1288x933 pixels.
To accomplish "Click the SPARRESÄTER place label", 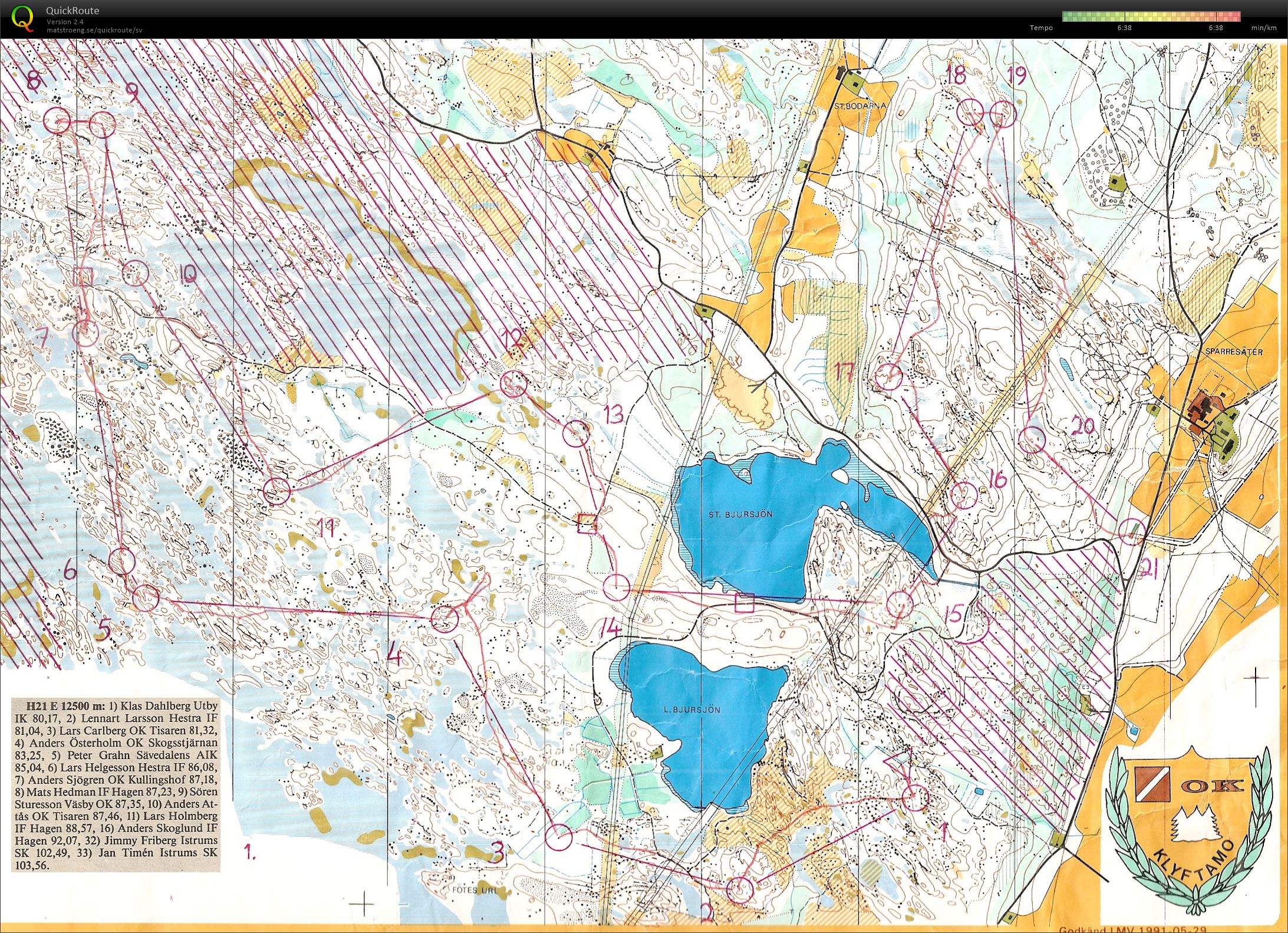I will coord(1233,351).
